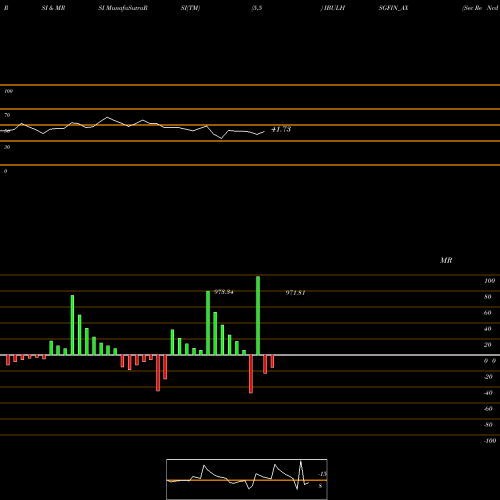Screen dimensions: 500x500
Task: Click the green bar beside the 973.94 label
Action: click(208, 323)
